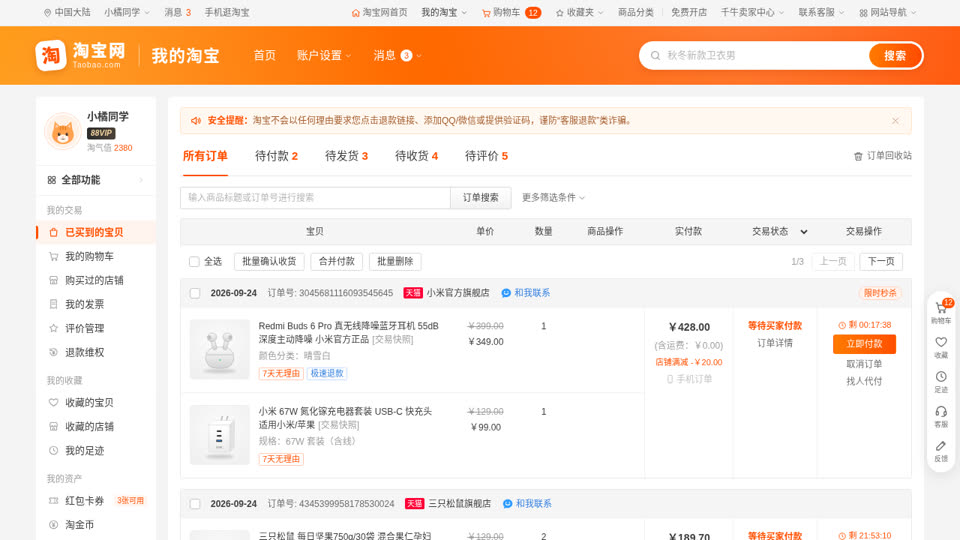Switch to the 待付款 tab
The height and width of the screenshot is (540, 960).
[x=276, y=156]
